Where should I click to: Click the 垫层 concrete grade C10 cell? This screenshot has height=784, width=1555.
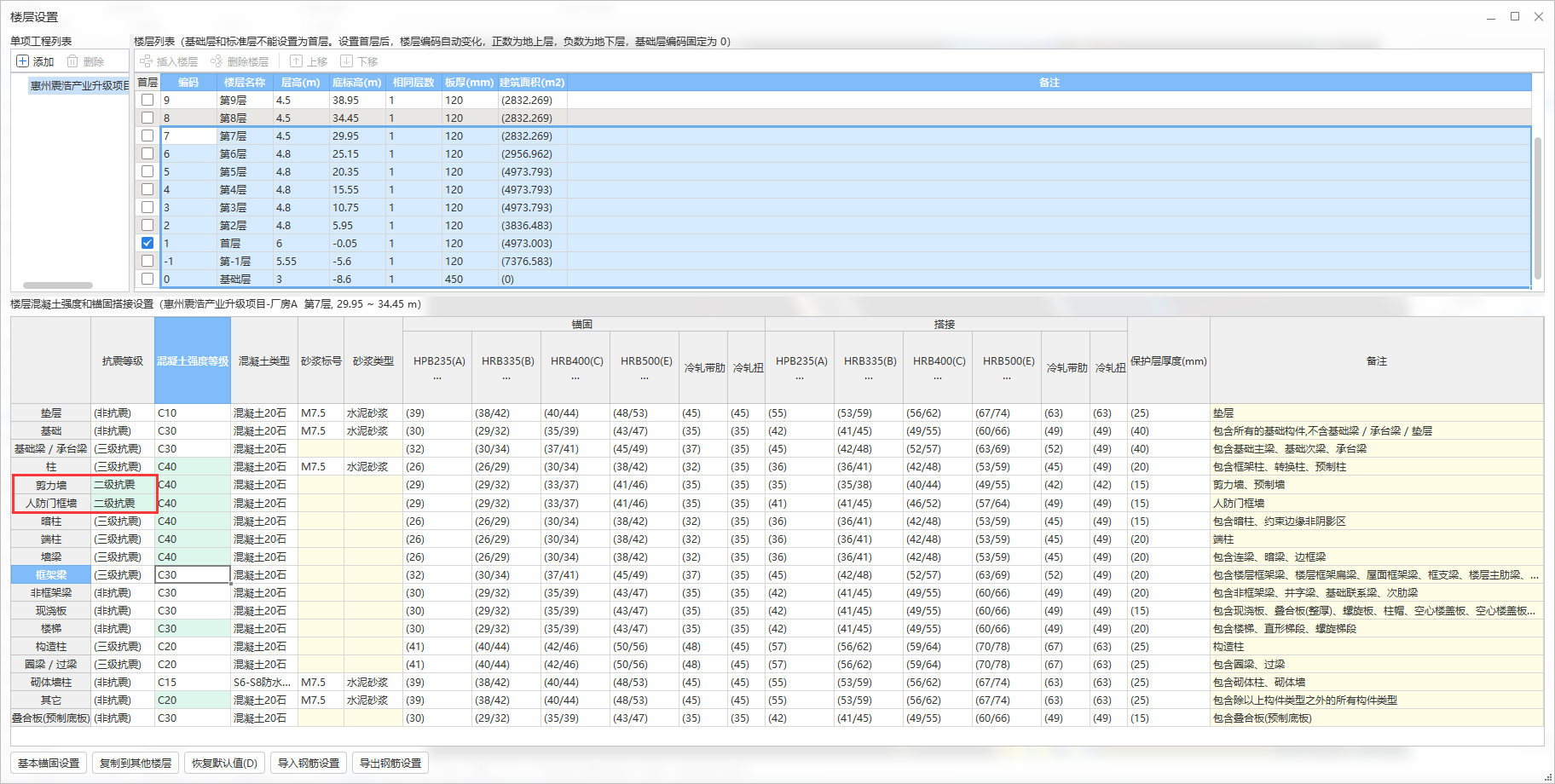coord(193,412)
